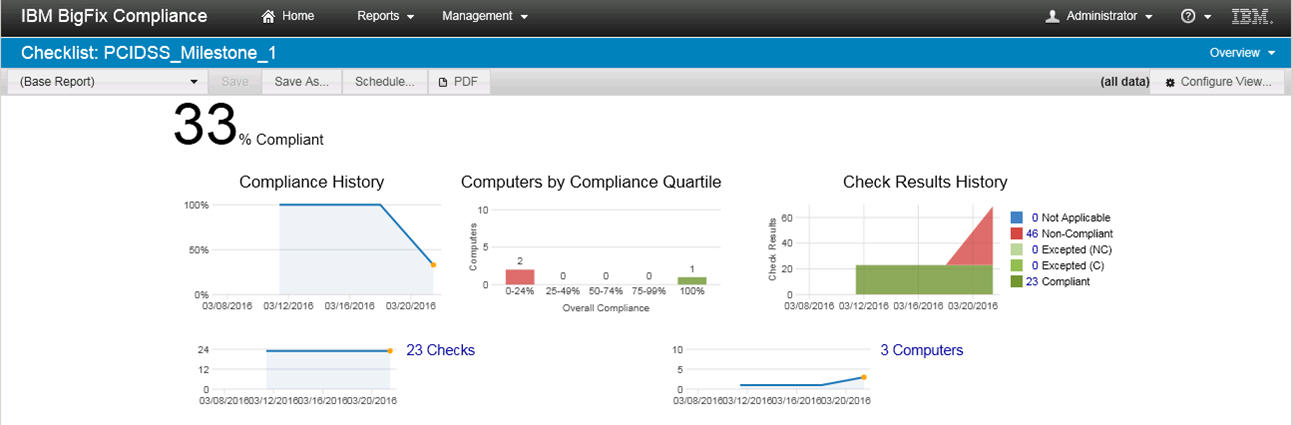
Task: Click the orange endpoint on Compliance History
Action: 433,265
